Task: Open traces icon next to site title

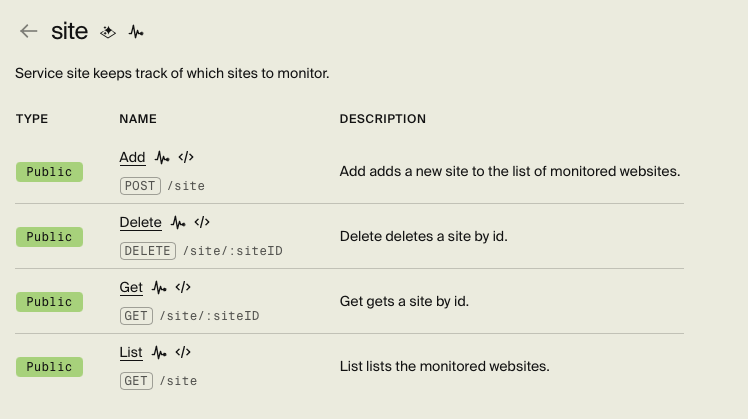Action: [x=136, y=32]
